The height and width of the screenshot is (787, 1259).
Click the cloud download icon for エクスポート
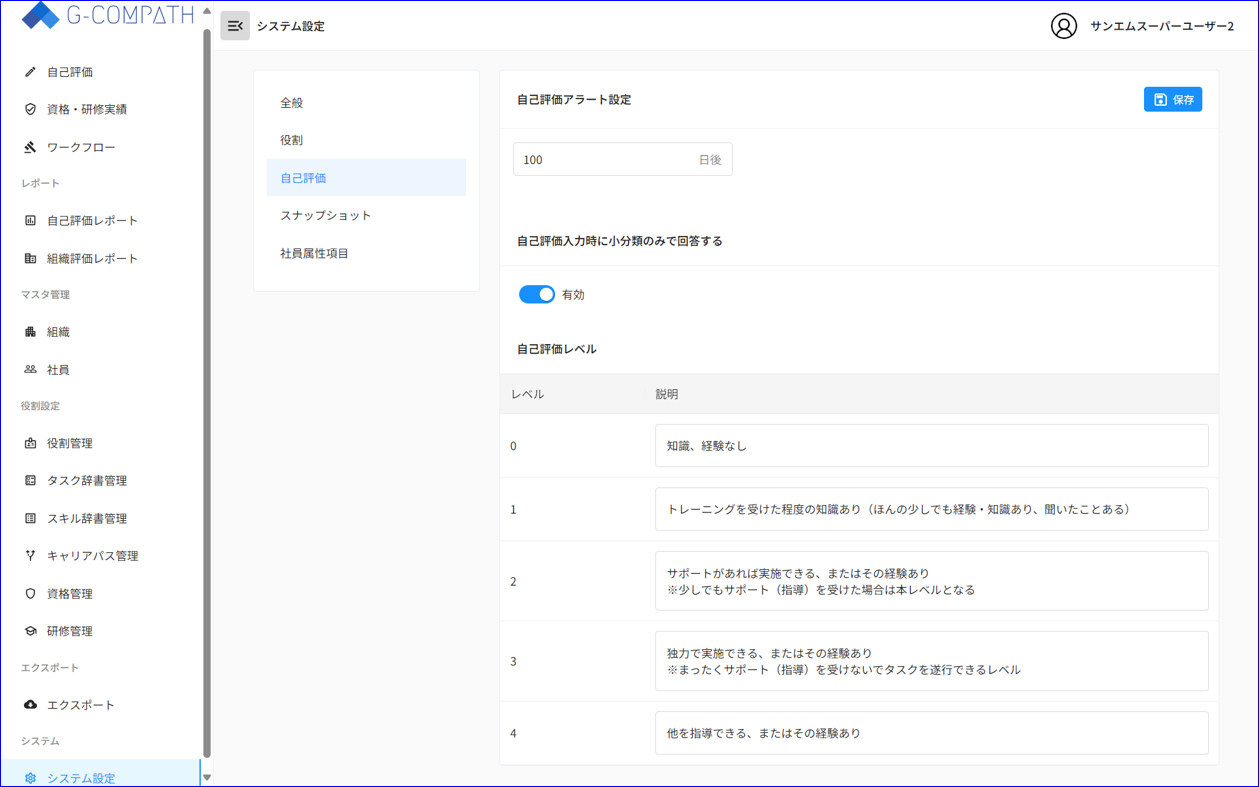[30, 704]
